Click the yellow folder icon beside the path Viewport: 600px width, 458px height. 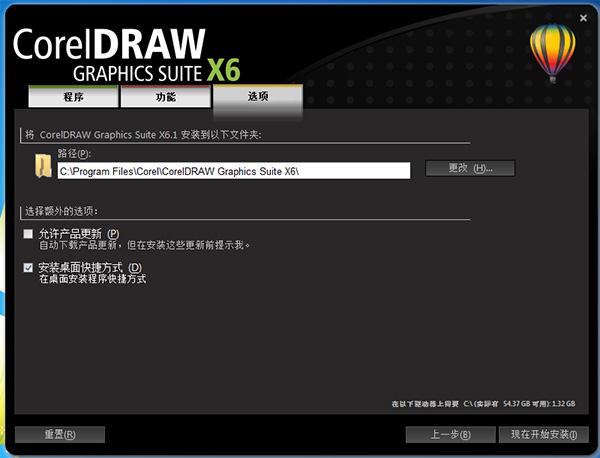click(x=43, y=166)
